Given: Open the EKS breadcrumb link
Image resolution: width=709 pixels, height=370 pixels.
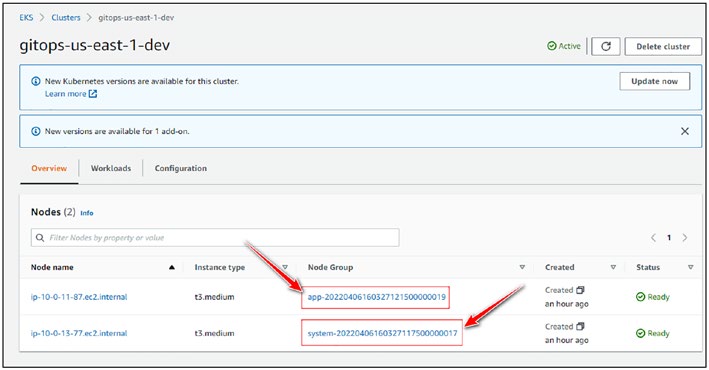Looking at the screenshot, I should 26,18.
